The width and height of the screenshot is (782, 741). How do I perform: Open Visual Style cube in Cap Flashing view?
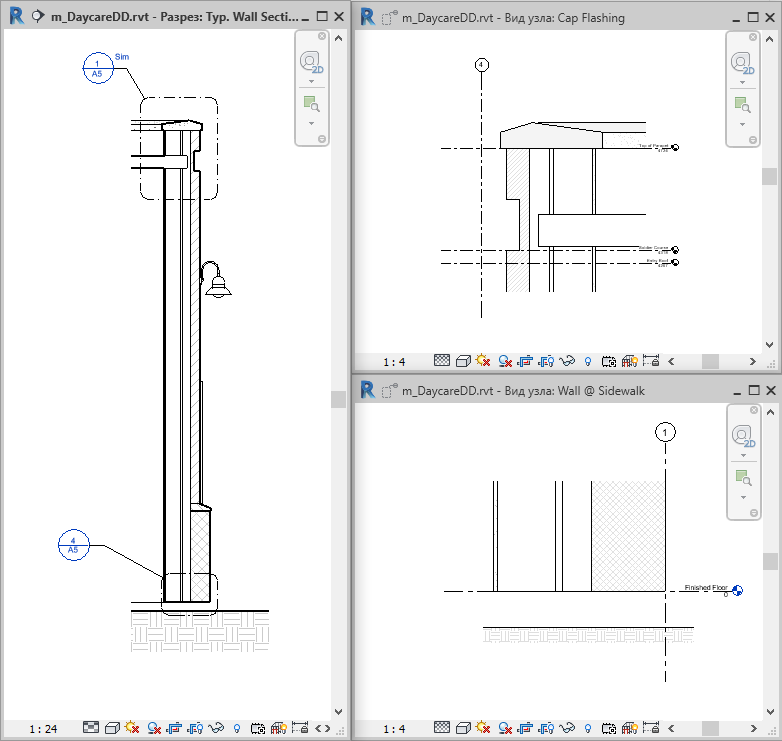click(463, 361)
